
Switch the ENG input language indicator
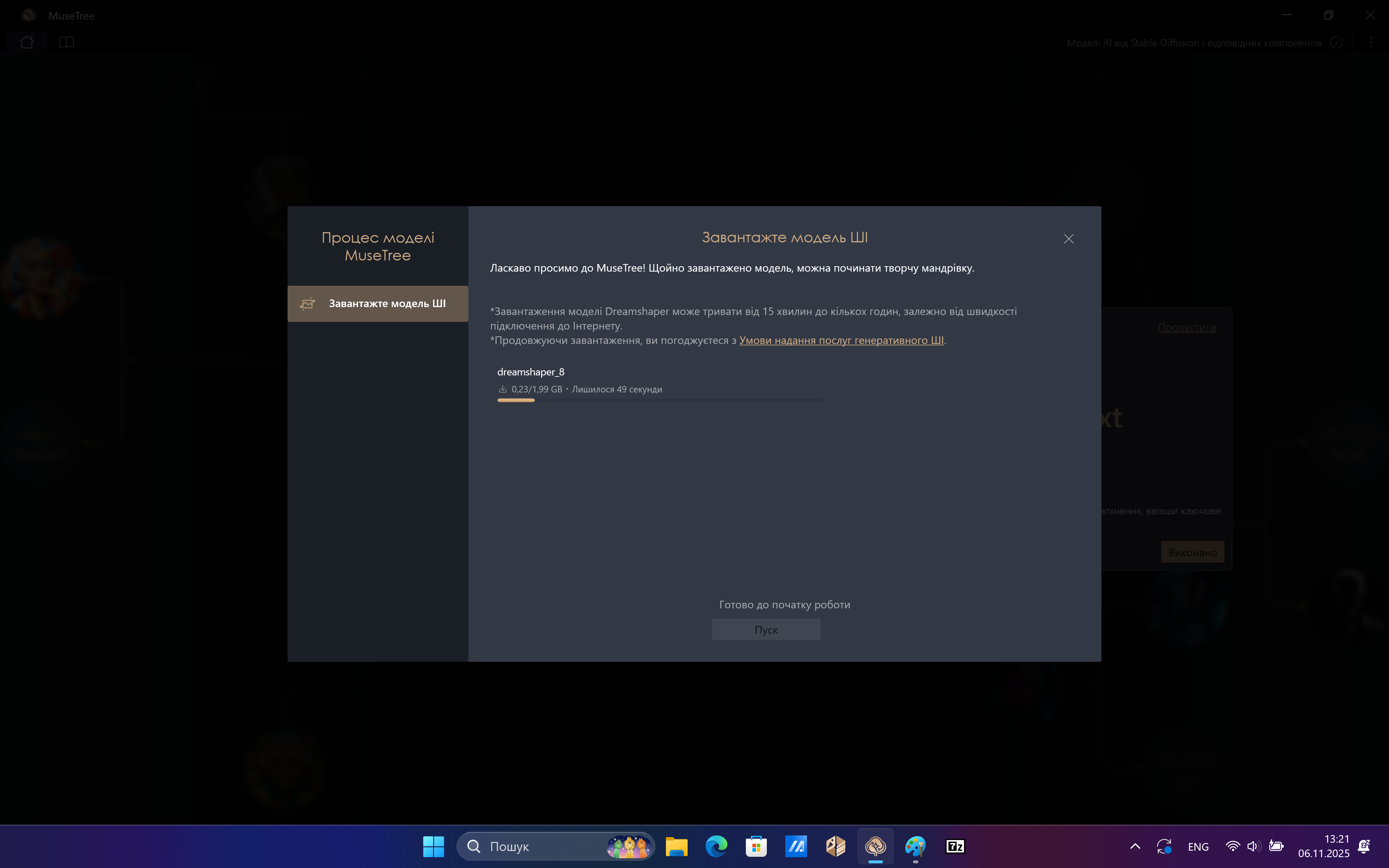(x=1198, y=847)
